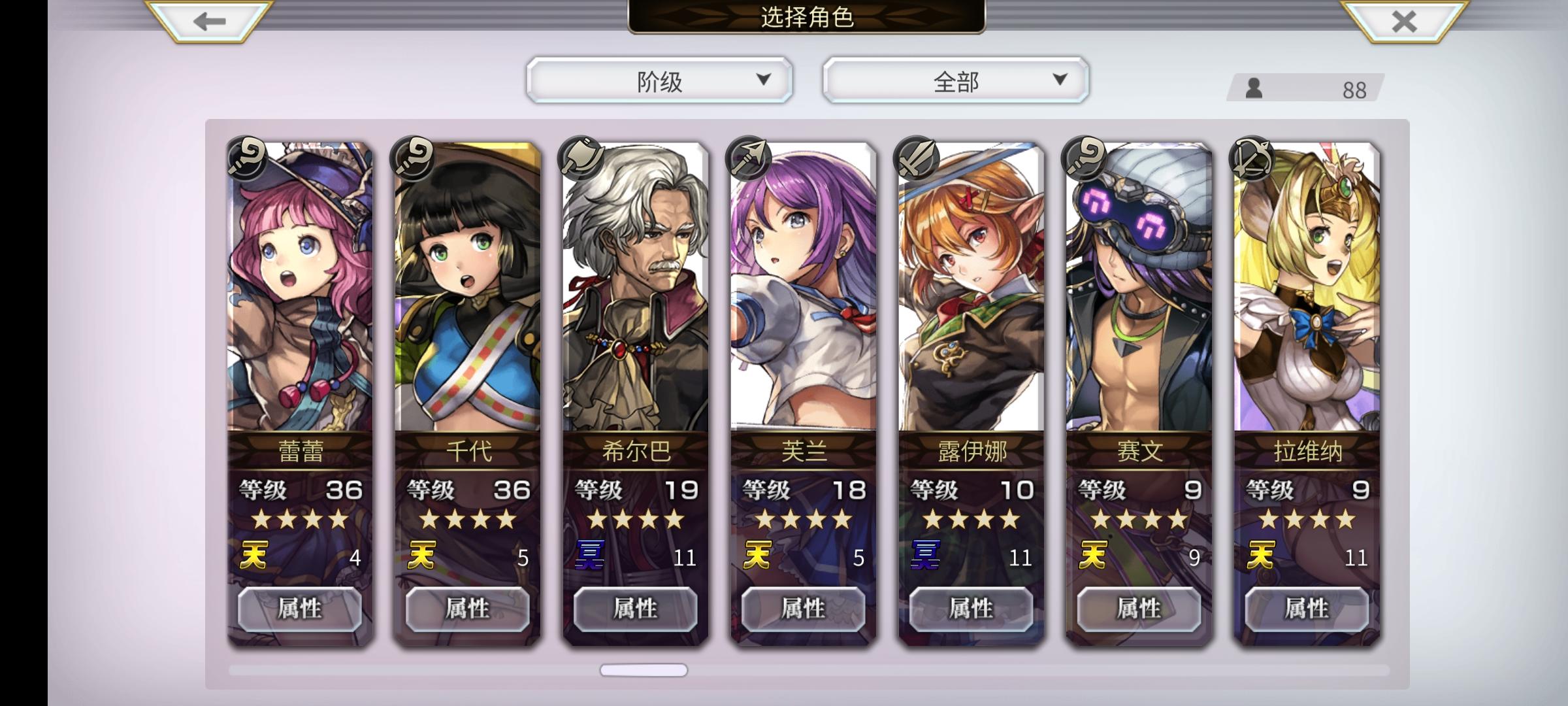Close the character selection screen
The image size is (1568, 706).
point(1403,21)
